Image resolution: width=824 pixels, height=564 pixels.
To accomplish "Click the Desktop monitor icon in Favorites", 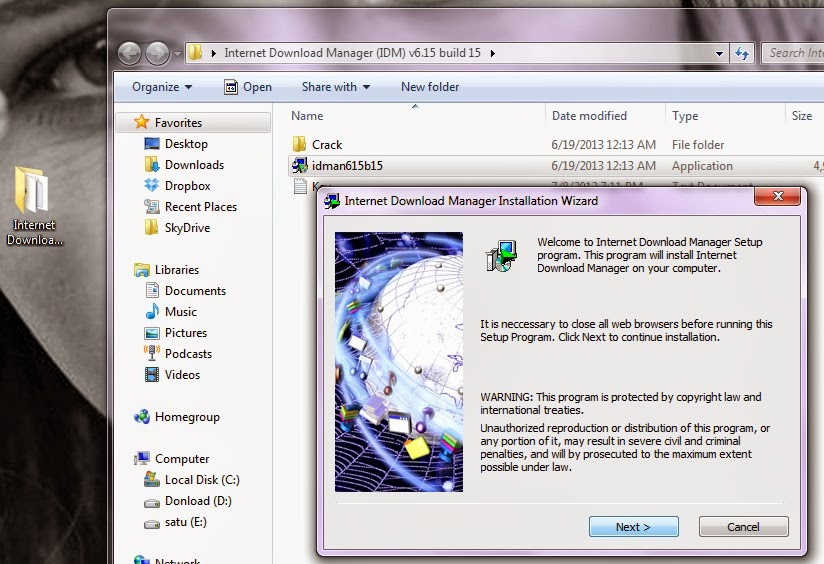I will pos(152,143).
